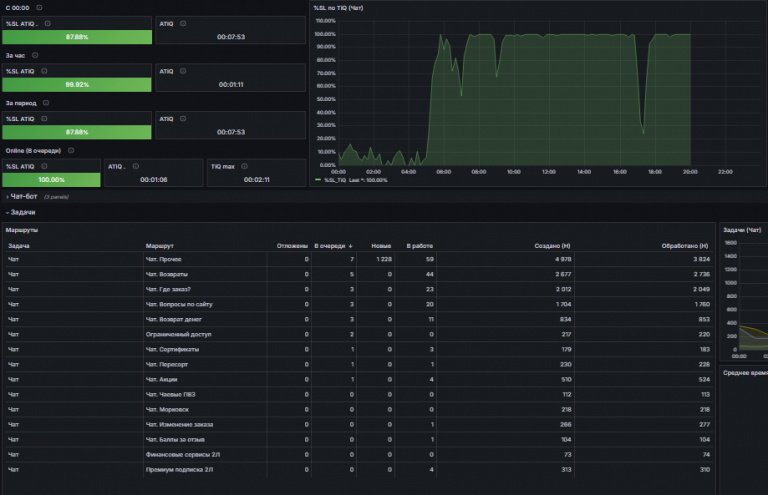Viewport: 768px width, 495px height.
Task: Click "Маршрут" column header
Action: 160,246
